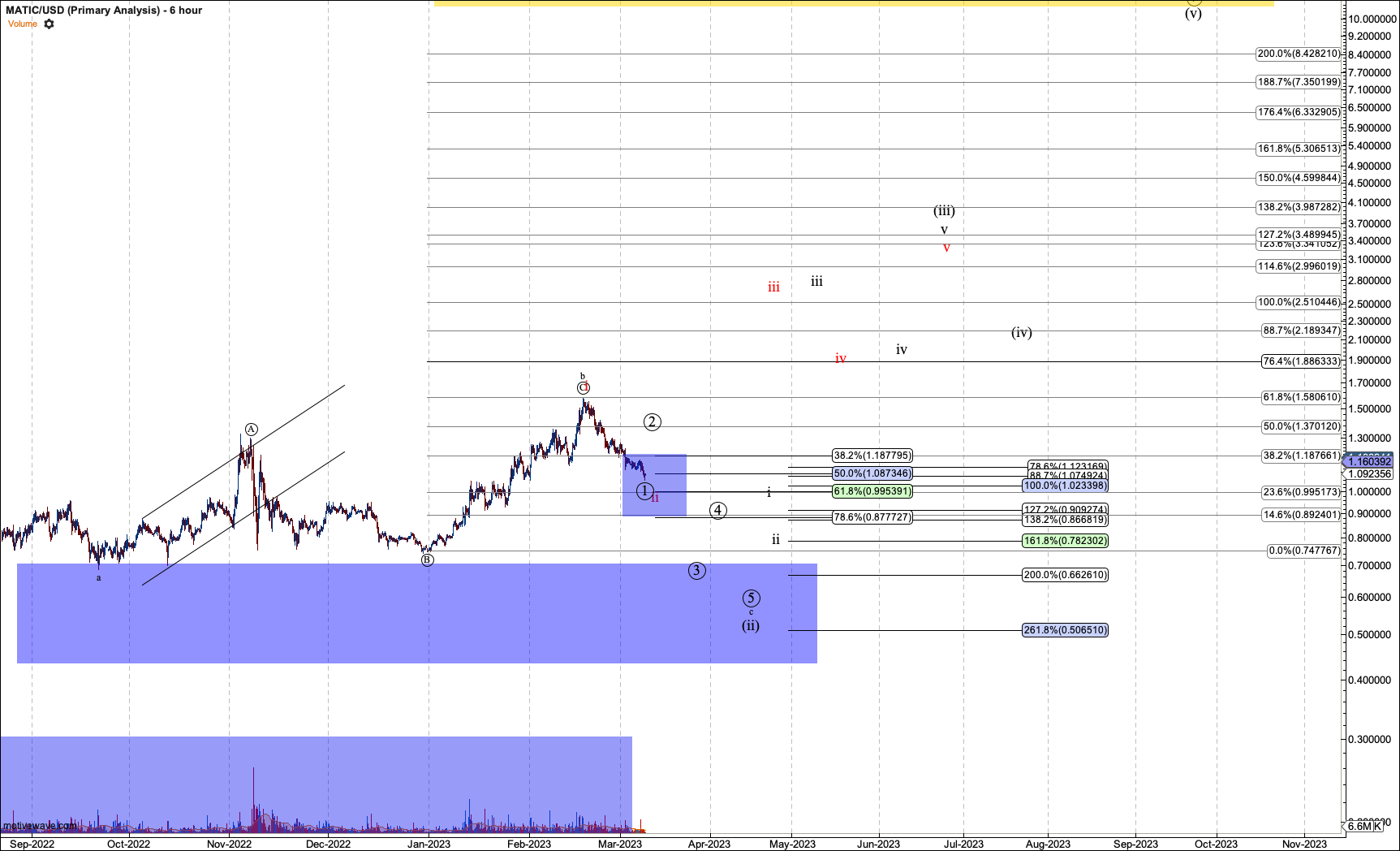Select the MATIC/USD Primary Analysis chart title

point(105,10)
